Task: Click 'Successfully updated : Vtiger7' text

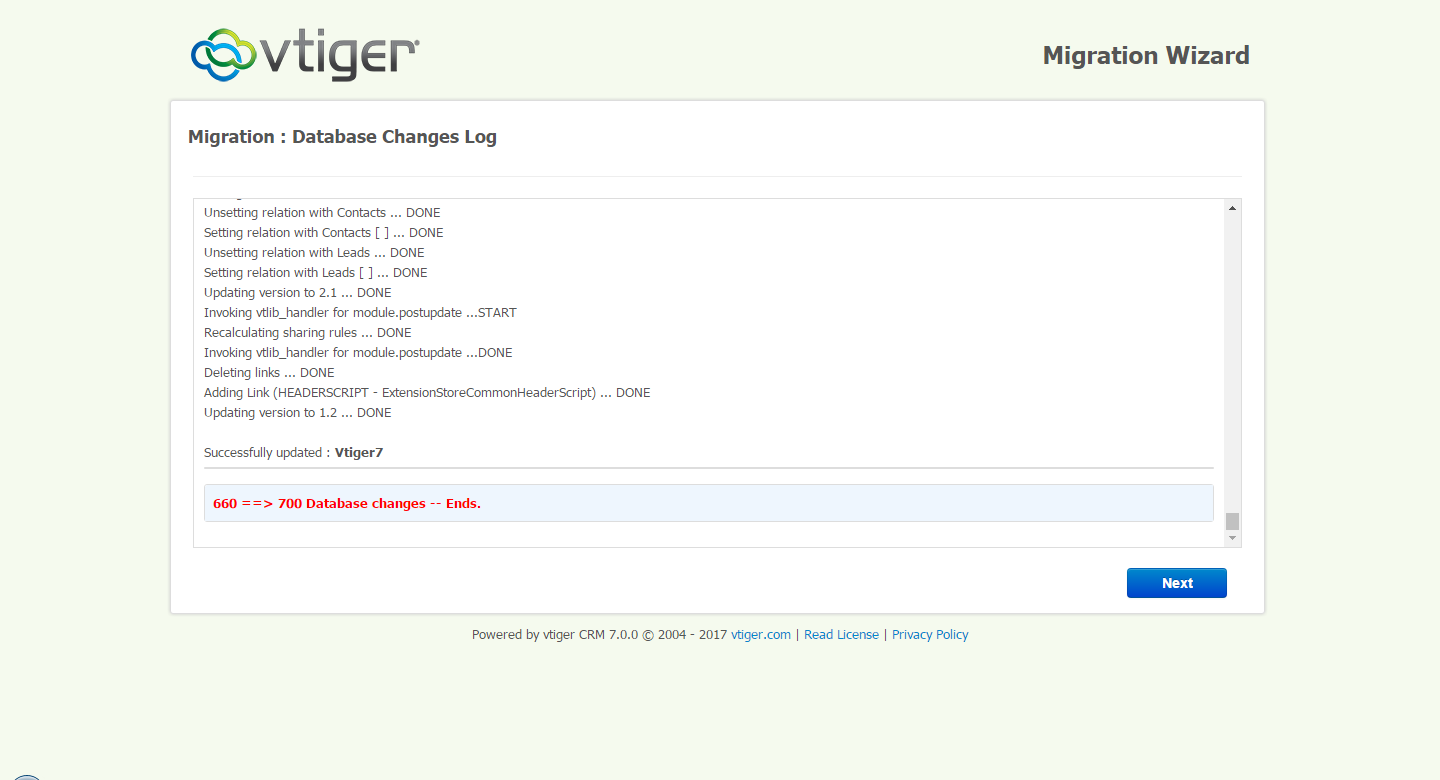Action: (293, 453)
